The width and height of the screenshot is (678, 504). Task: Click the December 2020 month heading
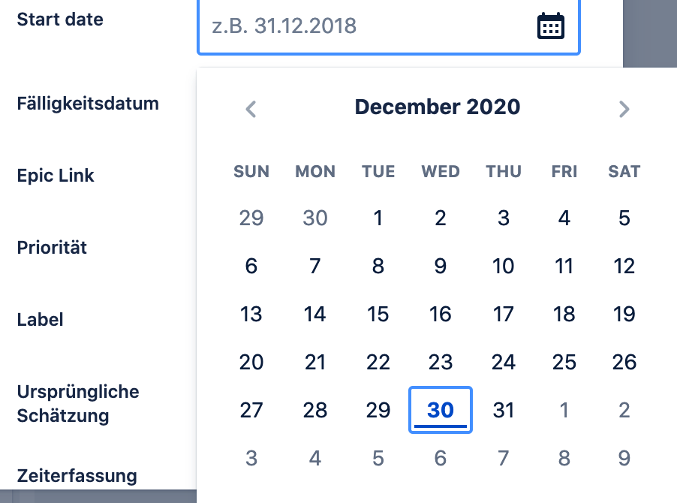pyautogui.click(x=437, y=107)
